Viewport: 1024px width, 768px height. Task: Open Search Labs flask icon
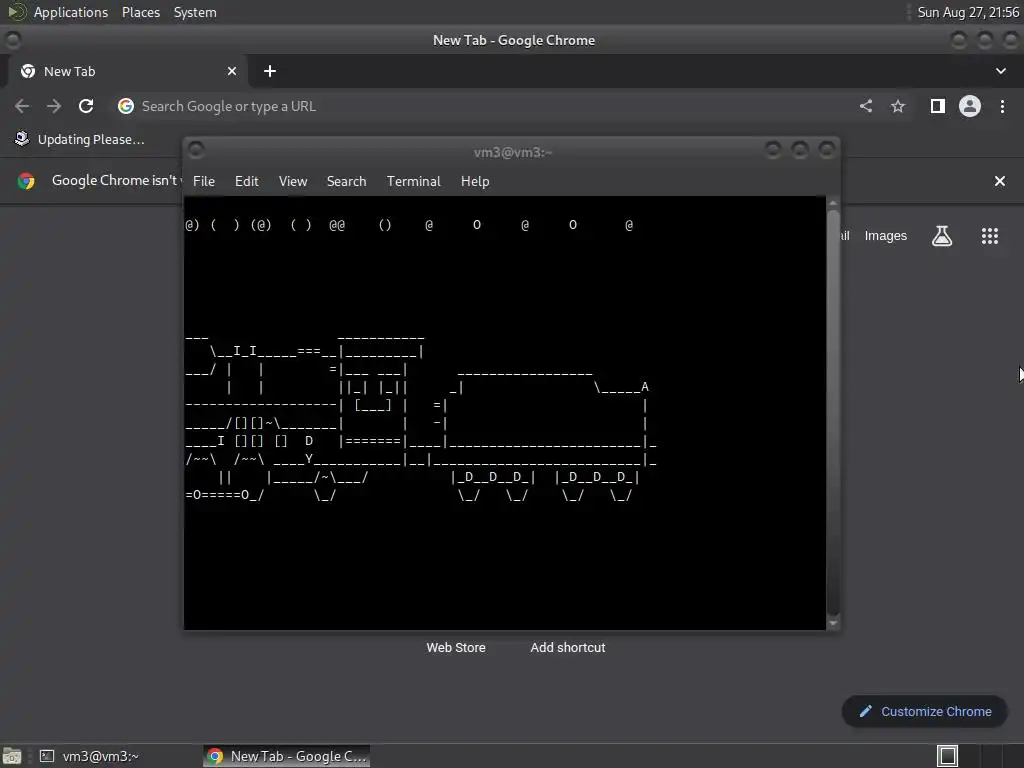tap(942, 236)
